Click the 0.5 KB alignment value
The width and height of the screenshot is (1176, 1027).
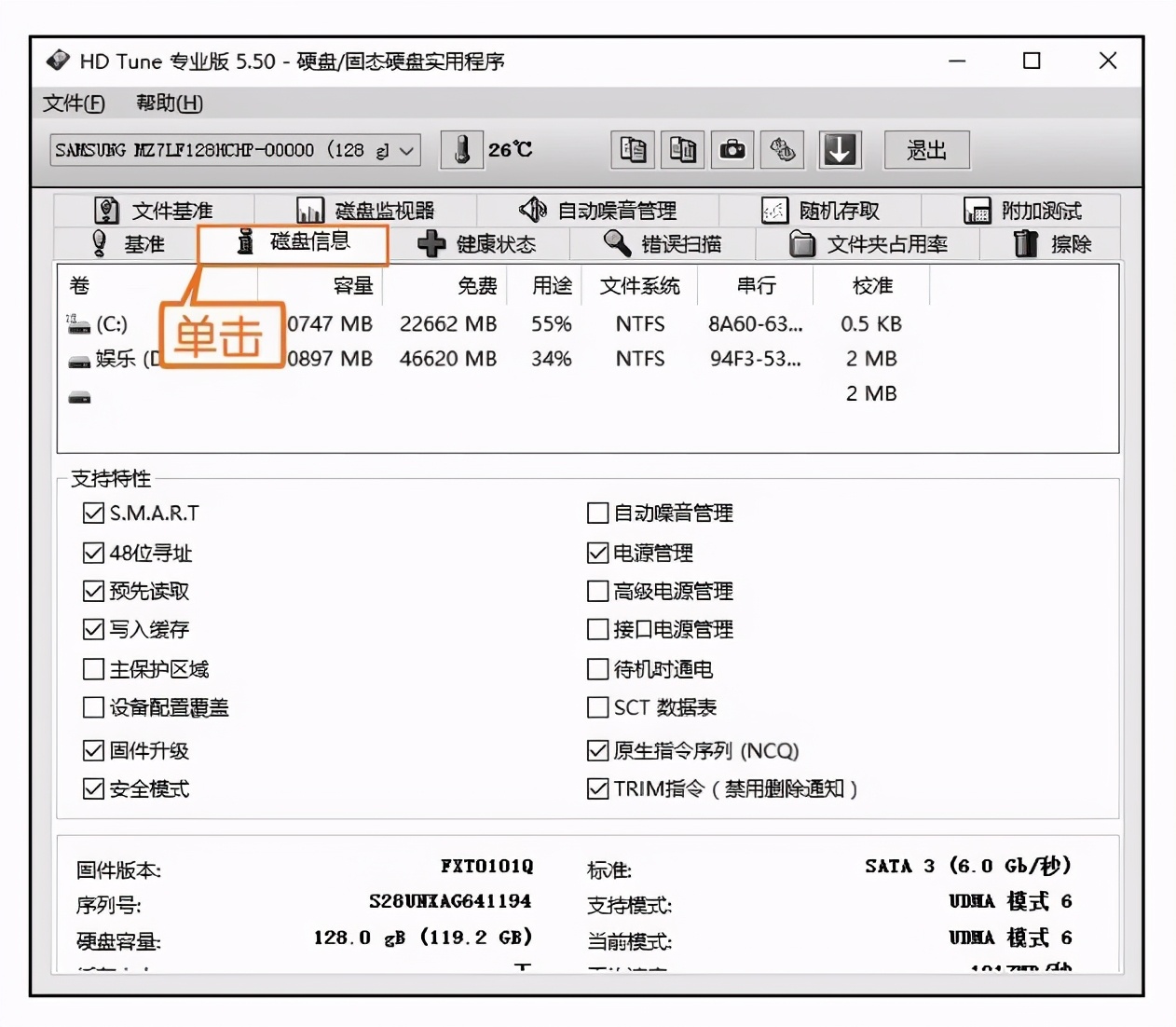pyautogui.click(x=871, y=324)
